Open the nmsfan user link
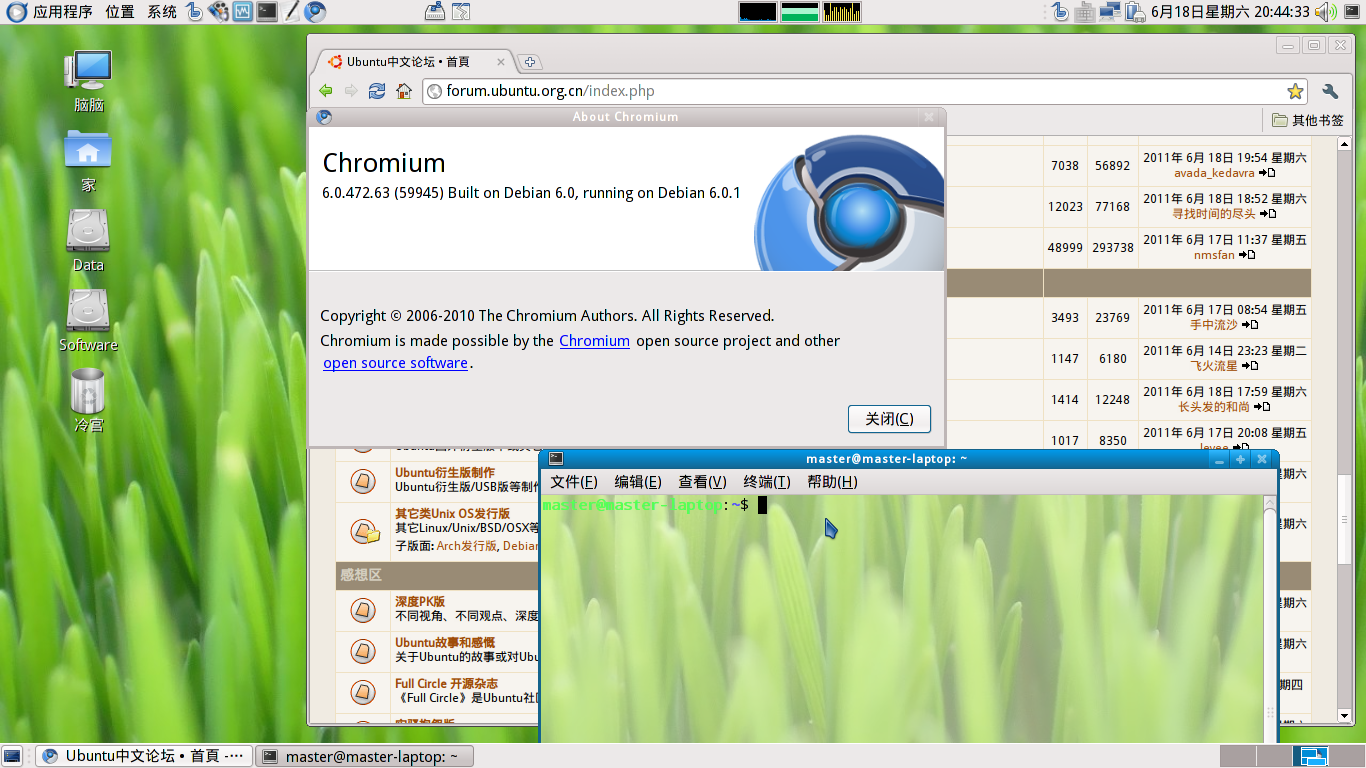The image size is (1366, 768). (x=1214, y=255)
